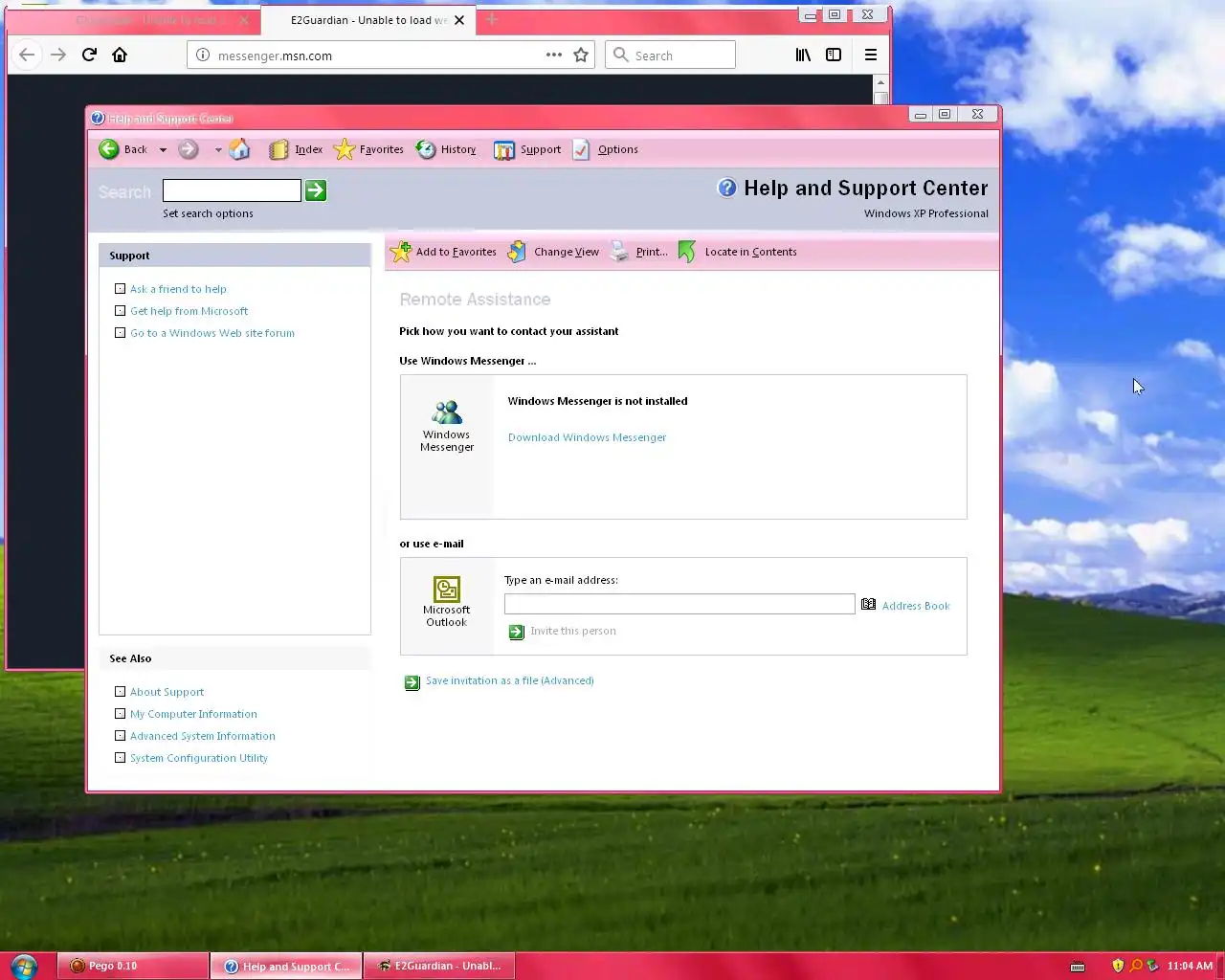
Task: Open Set search options link
Action: click(208, 213)
